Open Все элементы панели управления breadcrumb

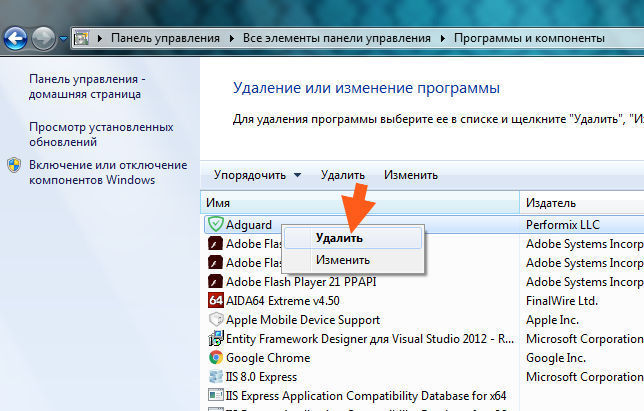coord(337,38)
